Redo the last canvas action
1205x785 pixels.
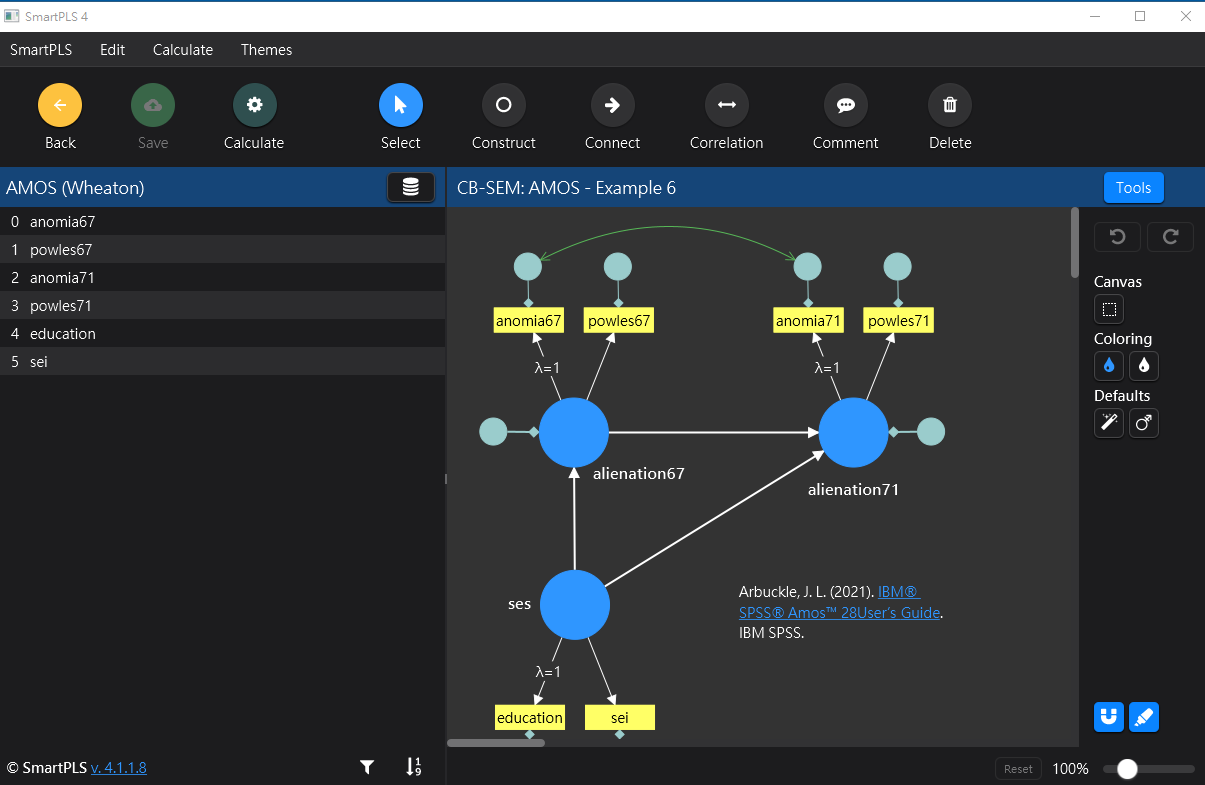pos(1170,237)
